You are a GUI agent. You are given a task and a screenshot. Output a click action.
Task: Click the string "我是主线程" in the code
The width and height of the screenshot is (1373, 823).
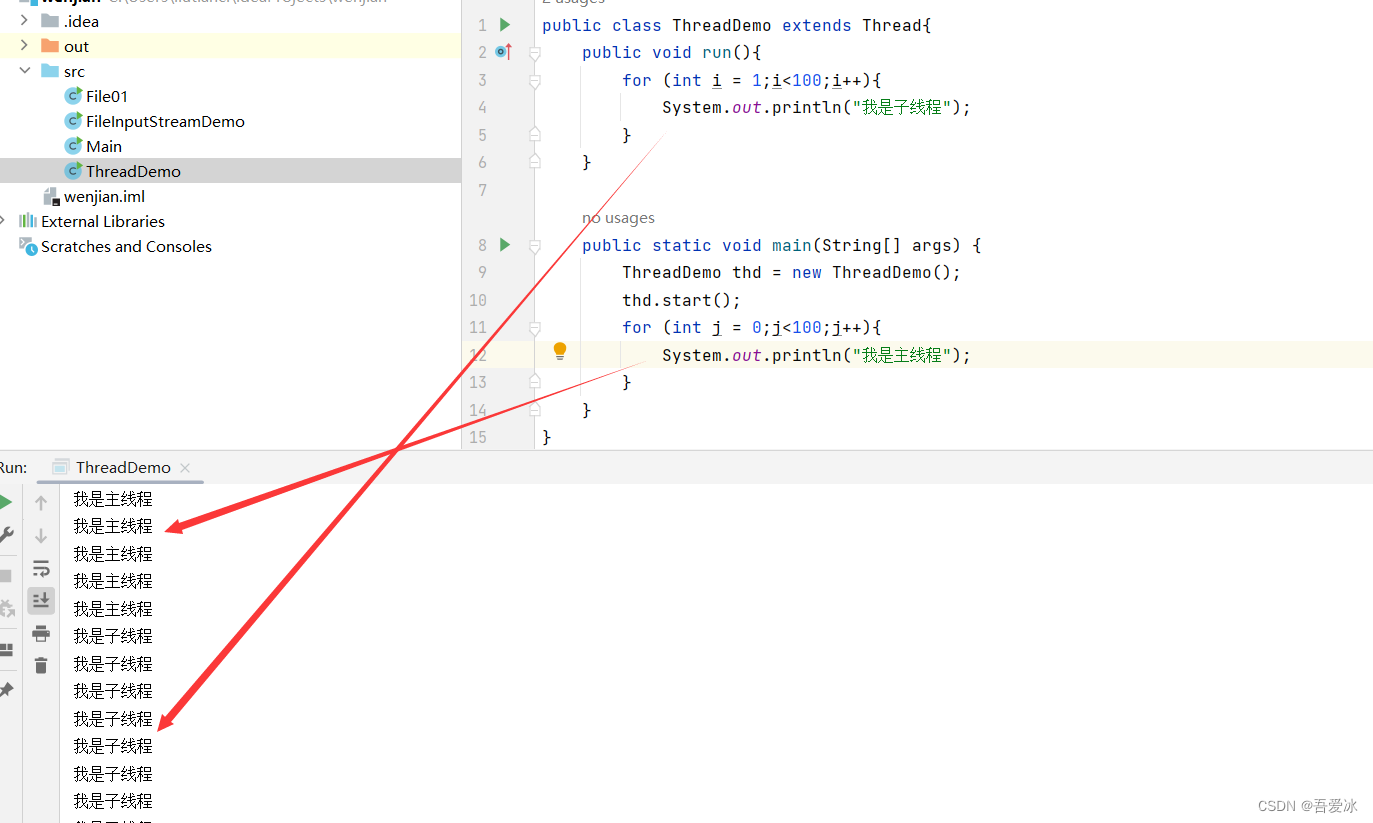click(902, 355)
